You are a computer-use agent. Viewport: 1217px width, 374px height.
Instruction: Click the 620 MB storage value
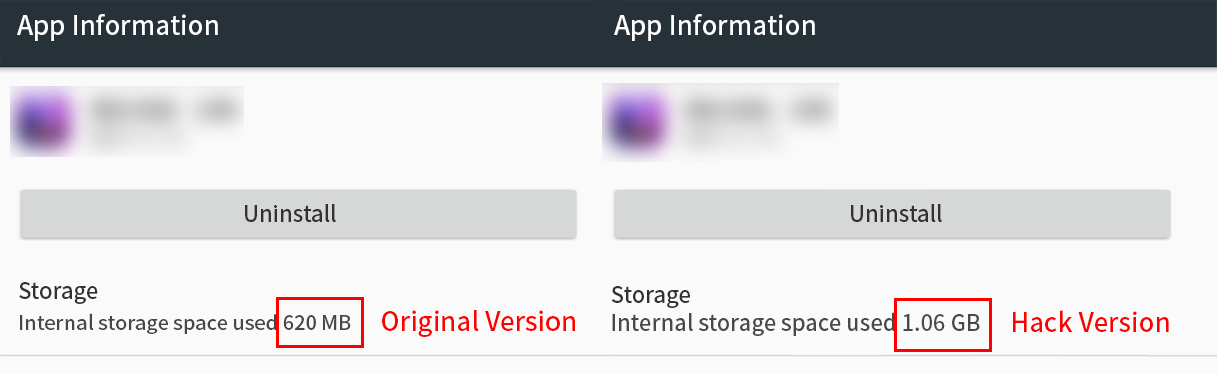[317, 323]
